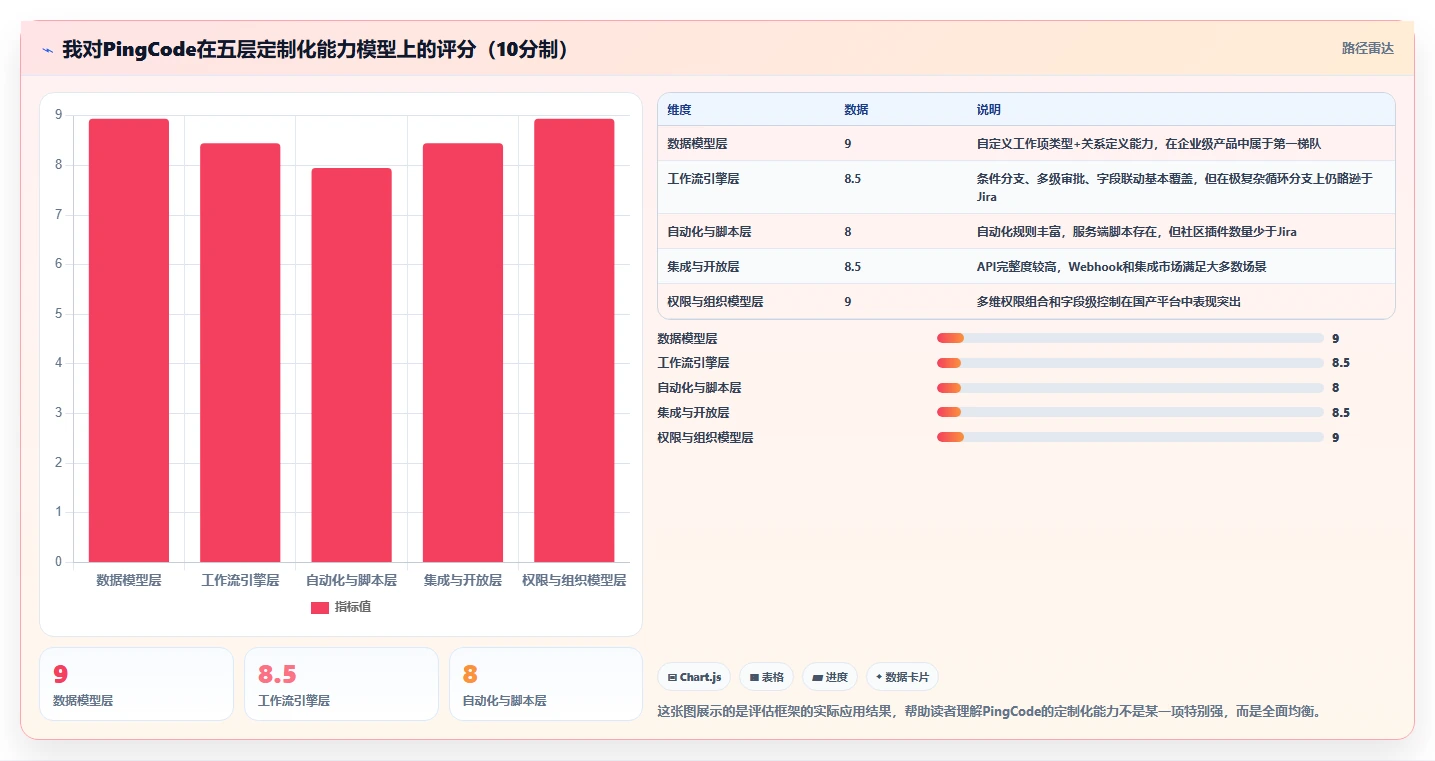Click the progress list label 自动化与脚本层
Screen dimensions: 1435x761
[699, 388]
